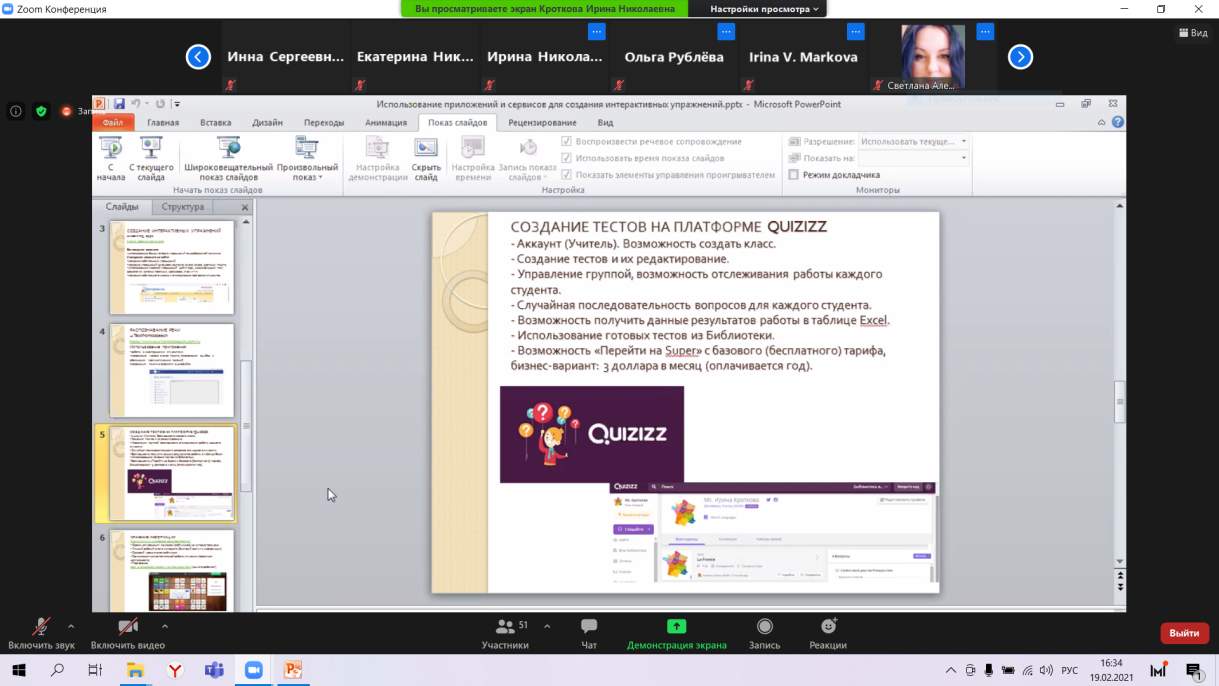The width and height of the screenshot is (1219, 686).
Task: Open Настройка демонстрации settings
Action: [x=378, y=159]
